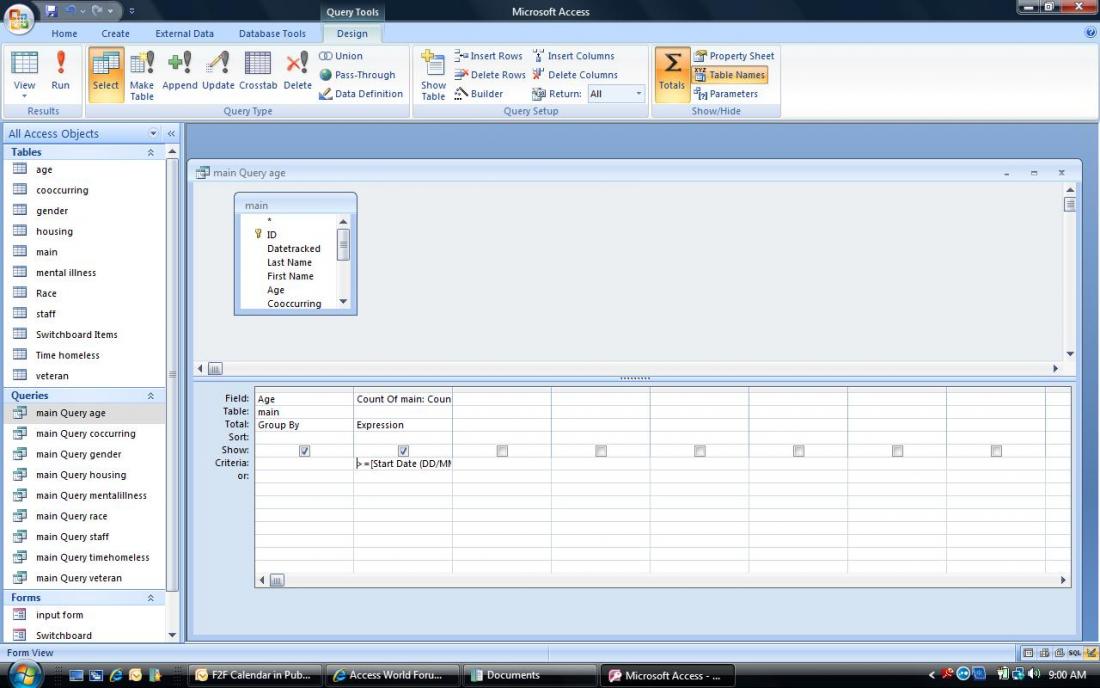Check Show box in third grid column
The height and width of the screenshot is (688, 1100).
click(502, 451)
